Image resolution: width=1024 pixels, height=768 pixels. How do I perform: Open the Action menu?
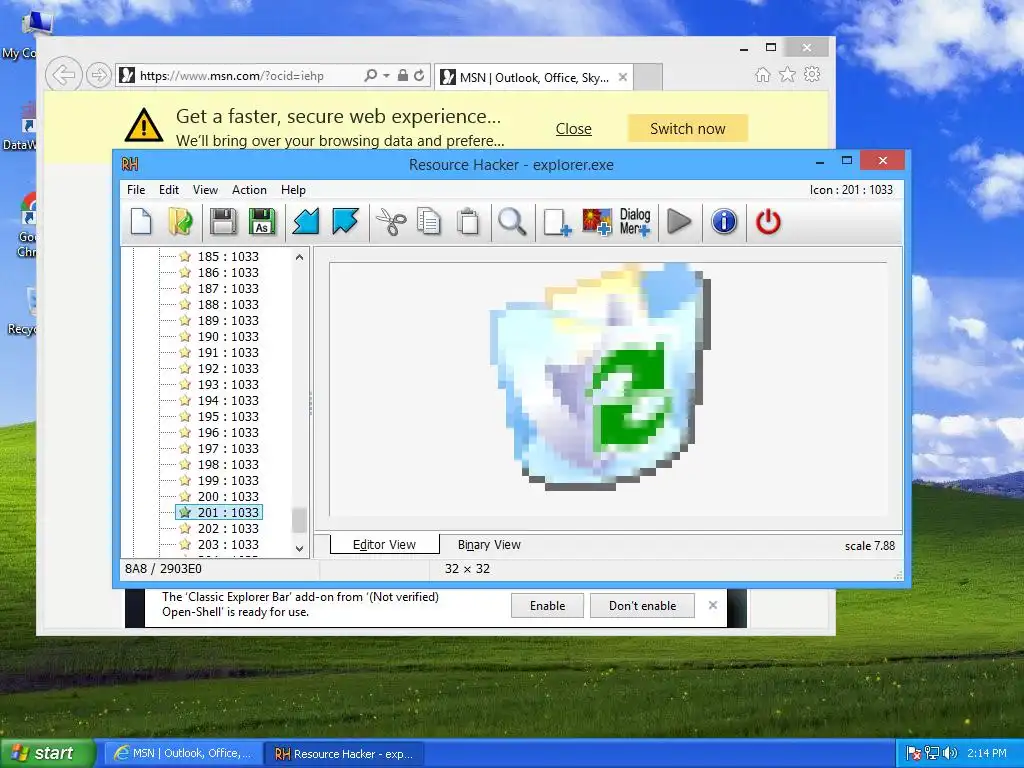coord(249,190)
